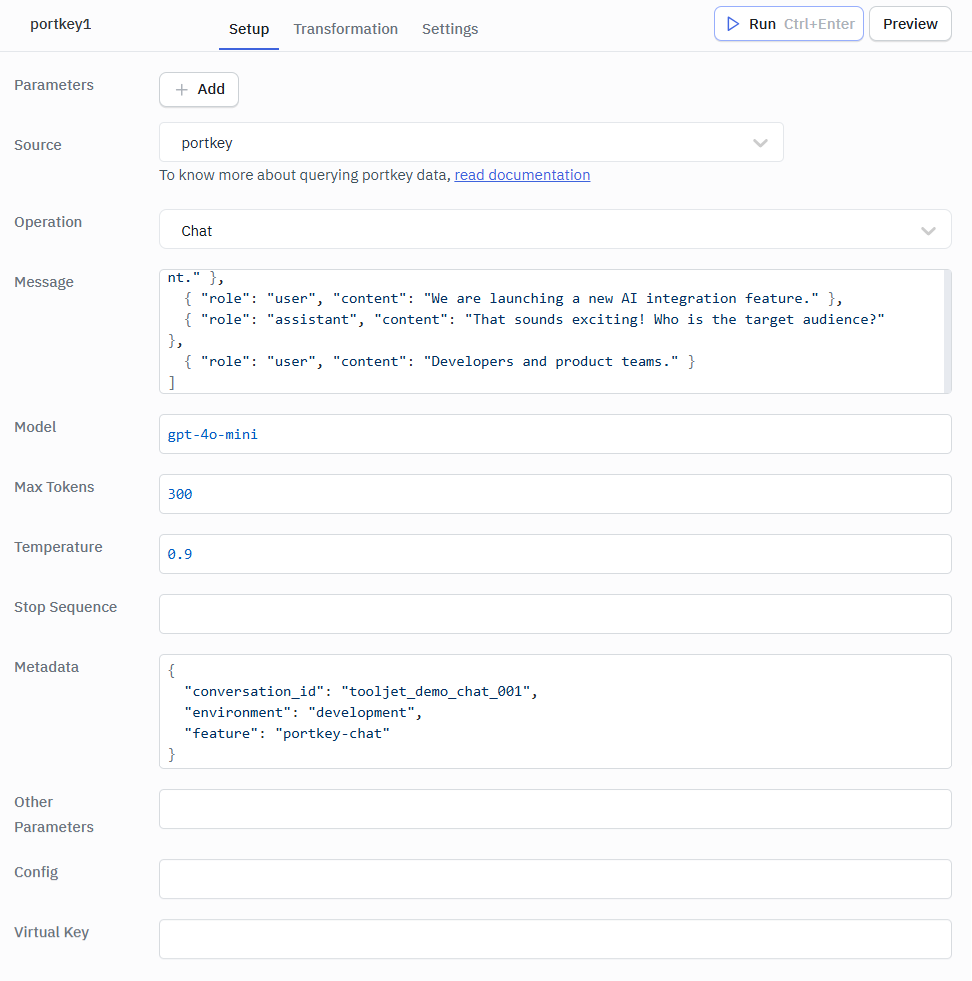Image resolution: width=972 pixels, height=981 pixels.
Task: Expand the Operation dropdown chevron
Action: 928,230
